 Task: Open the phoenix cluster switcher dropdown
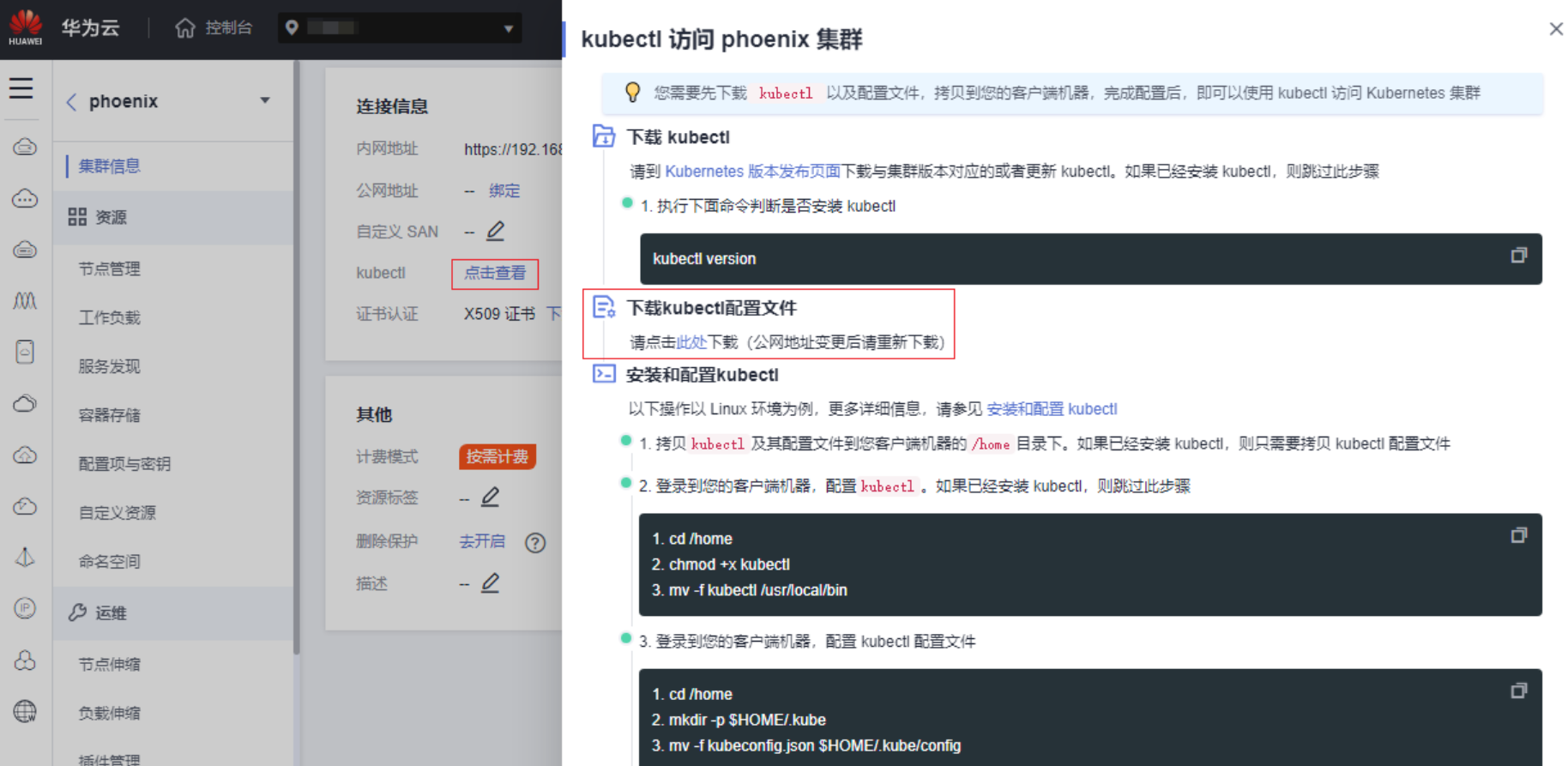pos(265,100)
